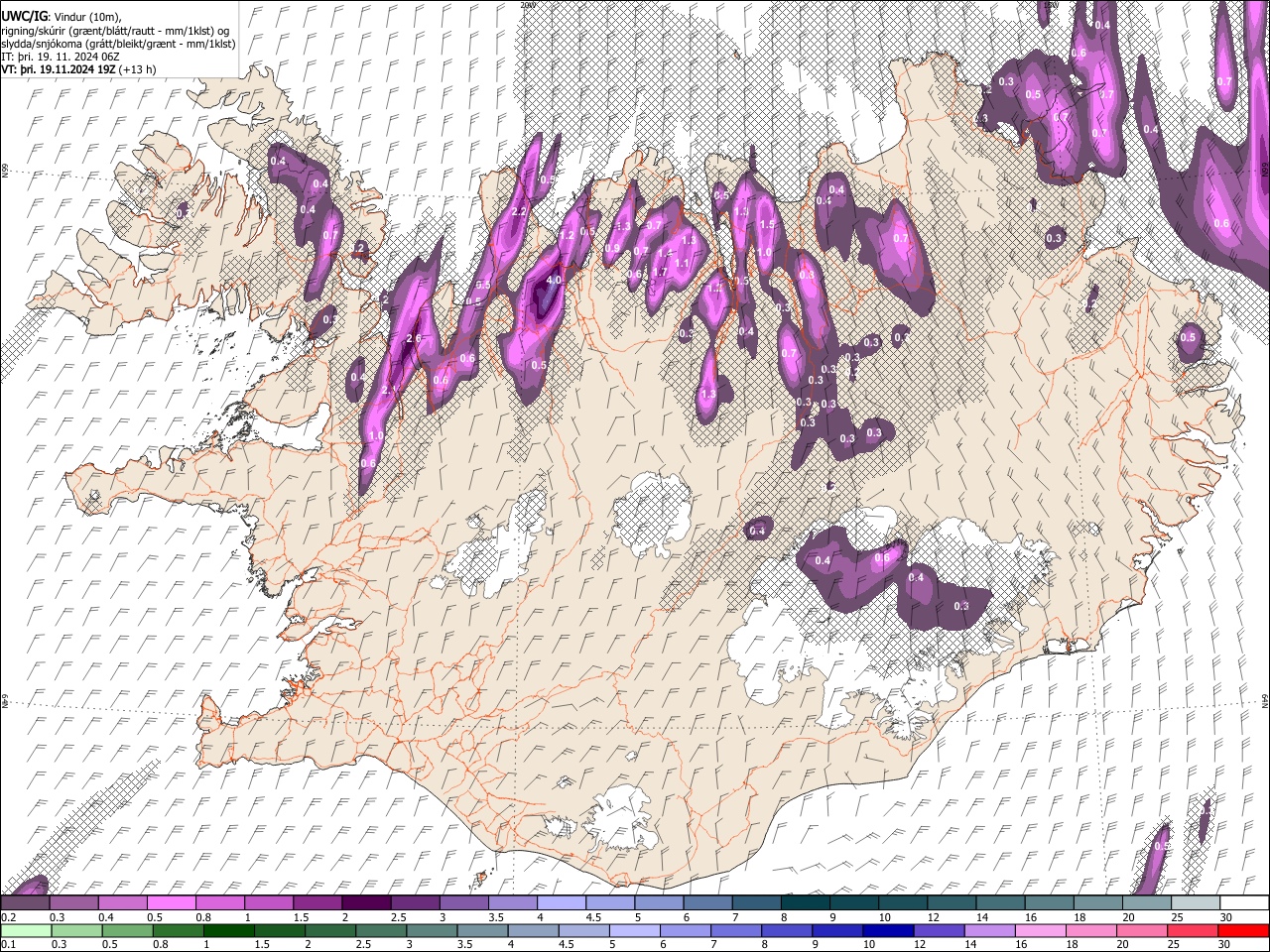This screenshot has width=1270, height=952.
Task: Select the light lavender 4–4.5 upper legend swatch
Action: click(x=564, y=903)
